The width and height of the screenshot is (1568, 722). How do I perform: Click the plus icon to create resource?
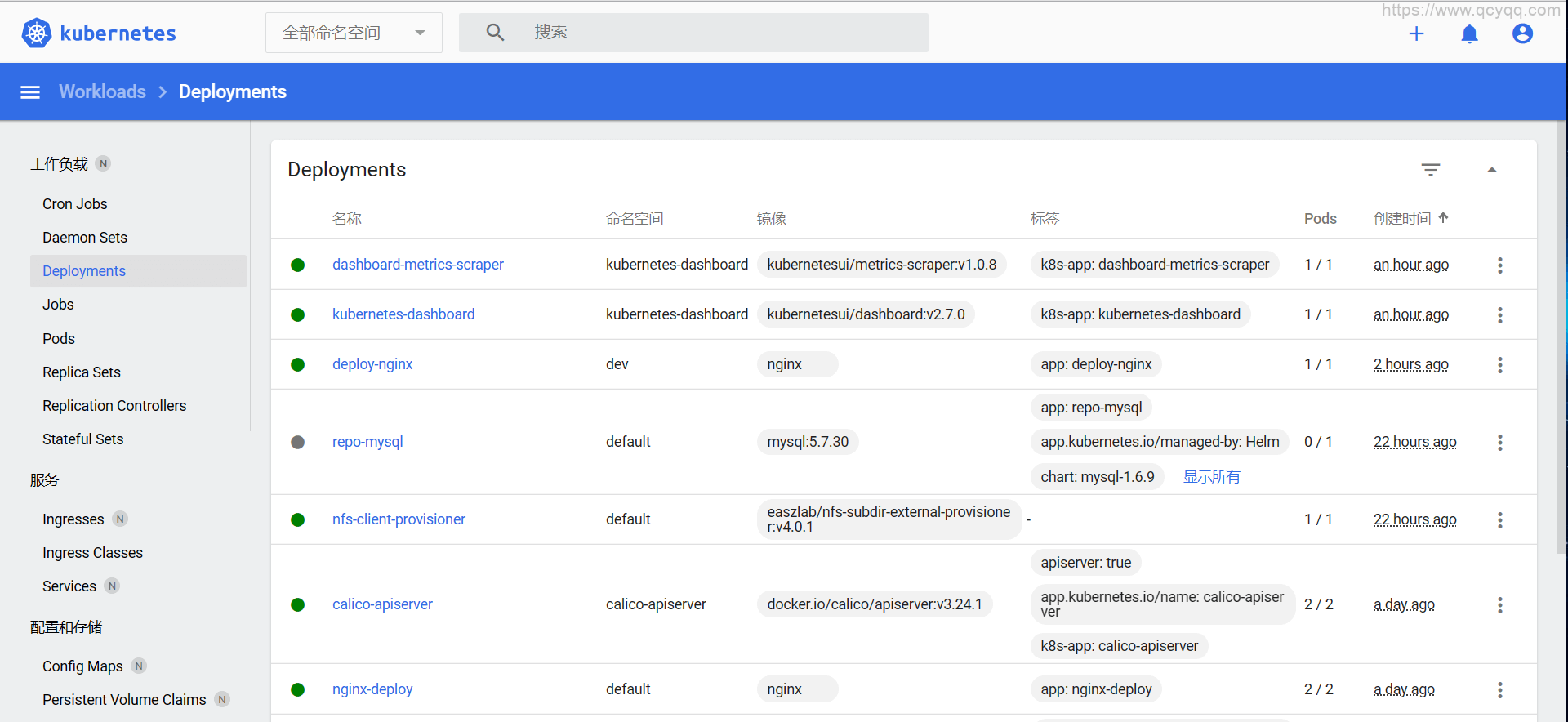(1416, 33)
